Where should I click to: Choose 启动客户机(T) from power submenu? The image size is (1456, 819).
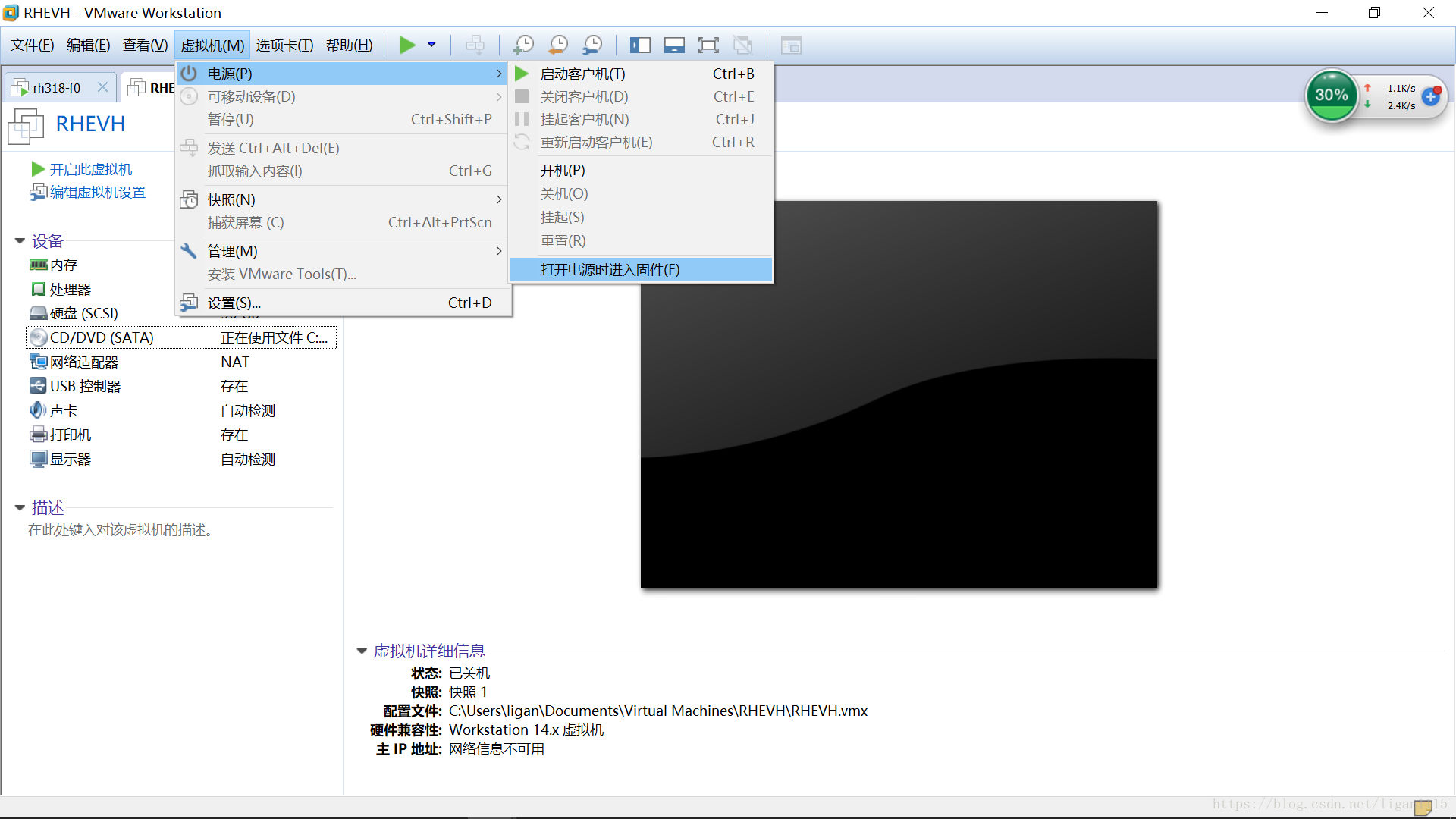click(x=641, y=74)
